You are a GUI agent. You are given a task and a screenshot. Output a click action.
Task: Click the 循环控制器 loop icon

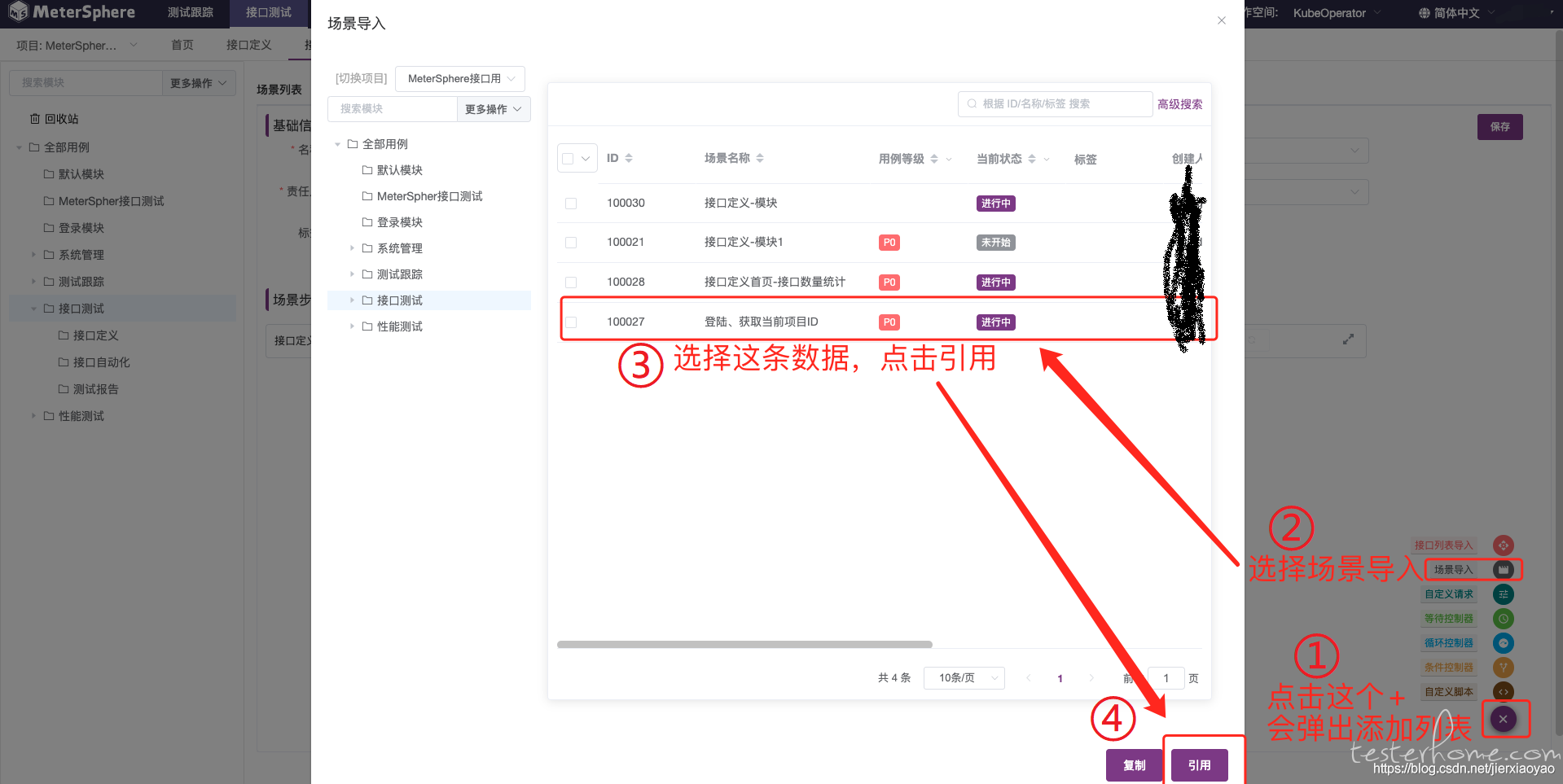coord(1503,643)
